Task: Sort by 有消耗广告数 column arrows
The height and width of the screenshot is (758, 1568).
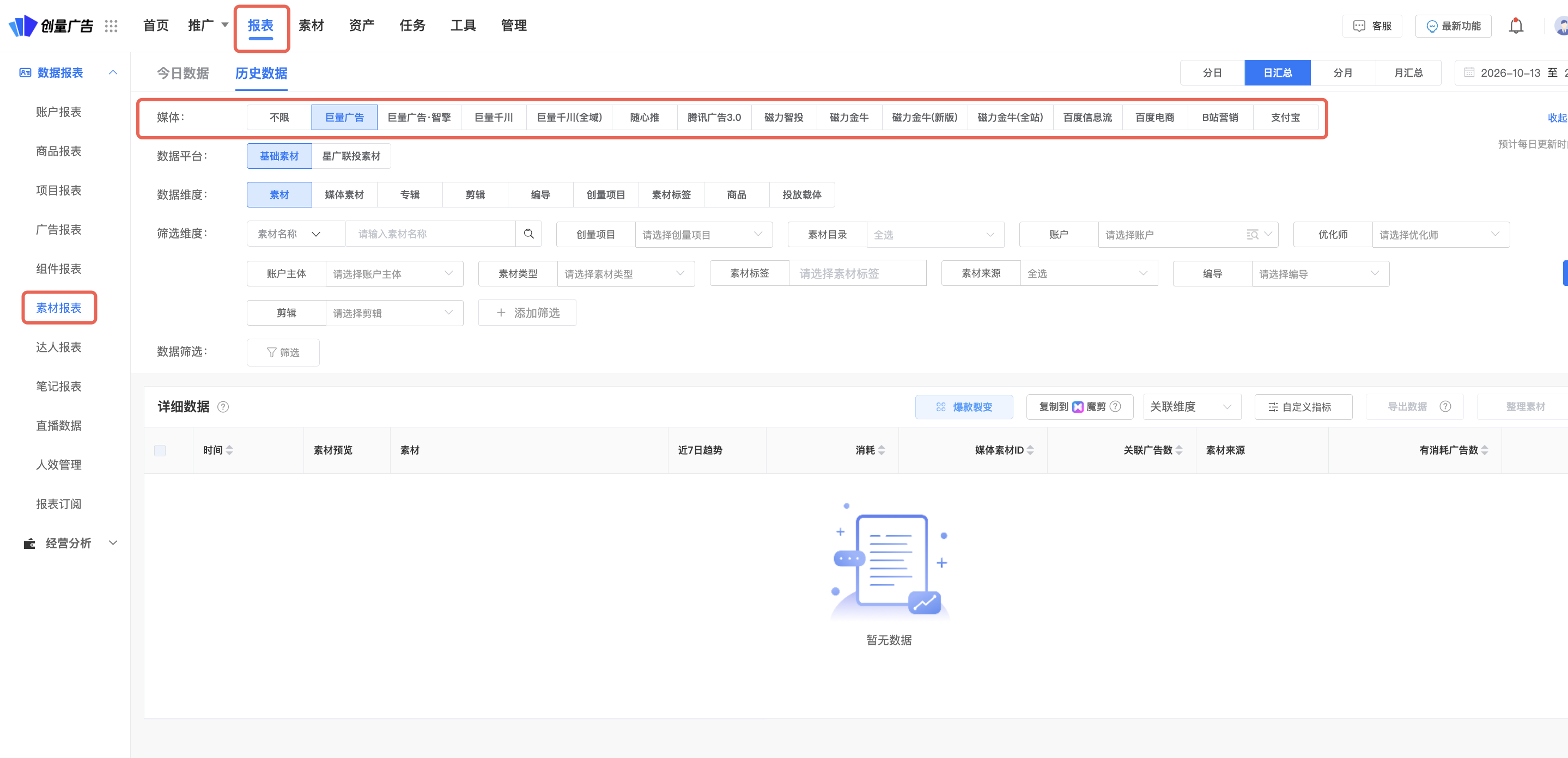Action: pyautogui.click(x=1485, y=450)
